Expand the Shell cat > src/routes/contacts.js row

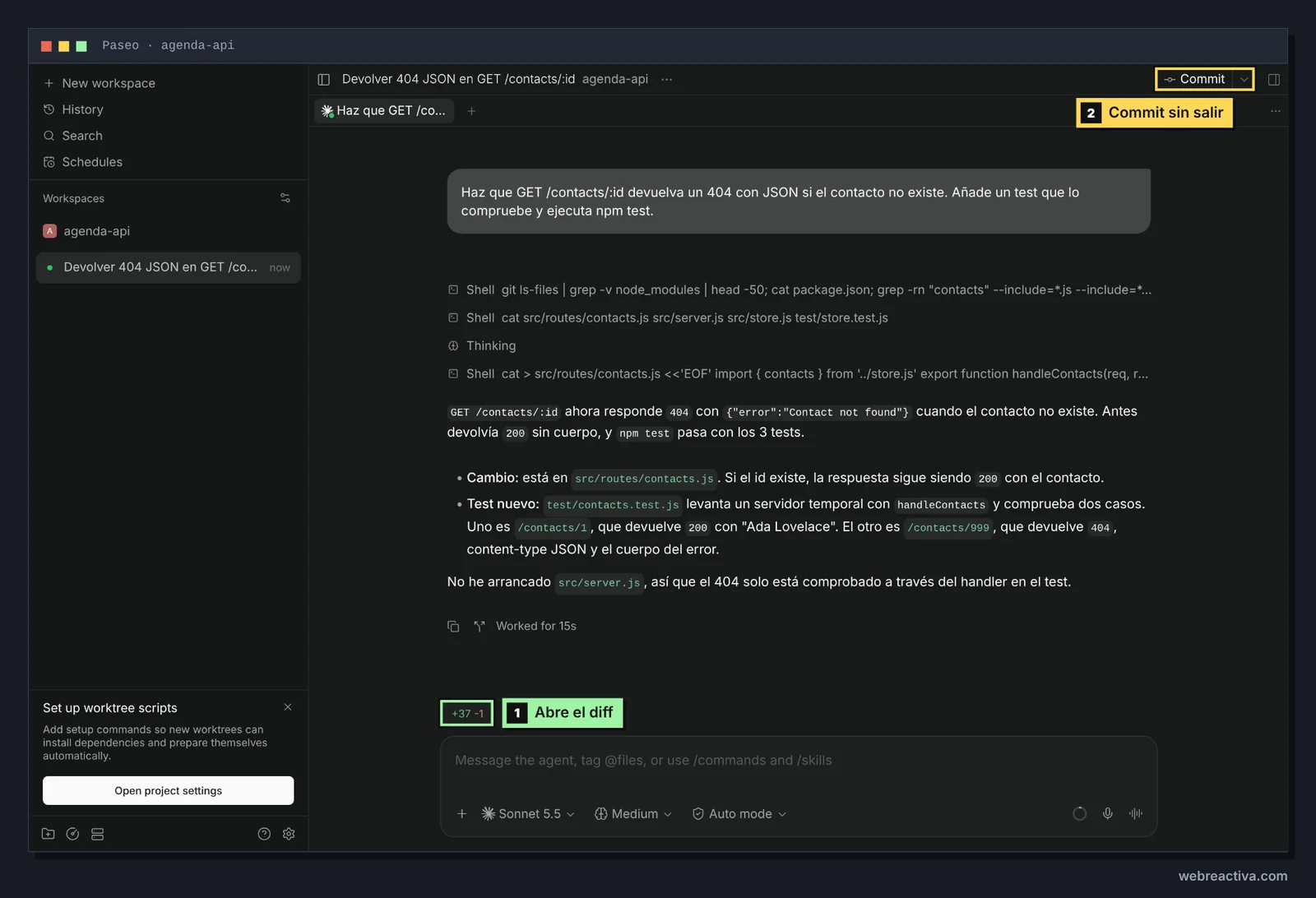[x=798, y=374]
